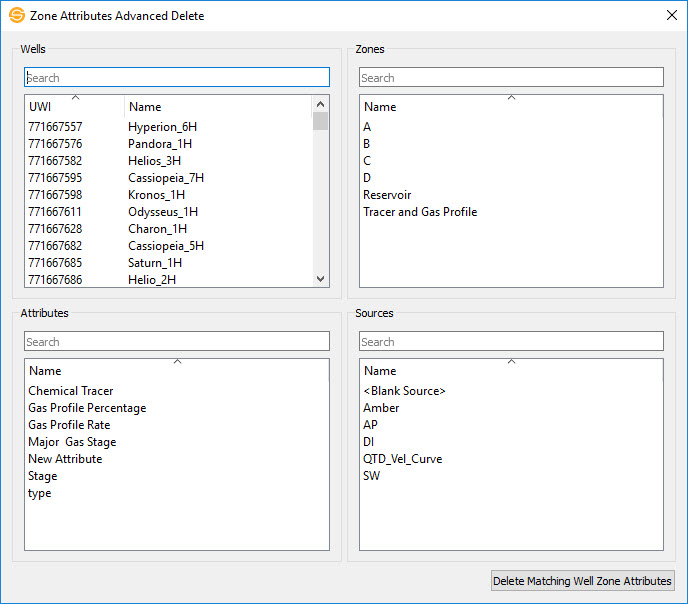Close the Zone Attributes Advanced Delete dialog
Screen dimensions: 688x604
671,16
